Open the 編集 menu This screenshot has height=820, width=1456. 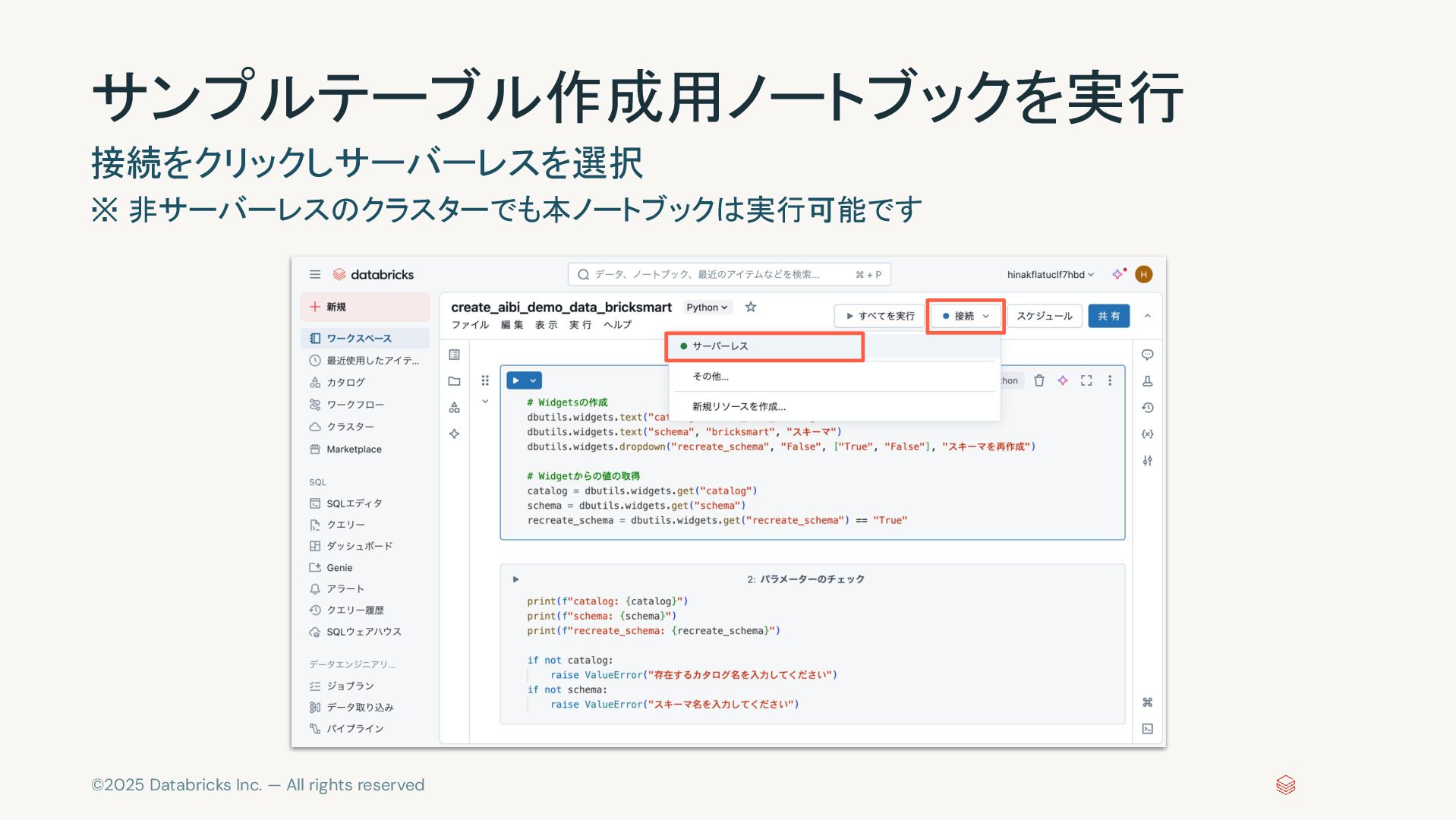(x=512, y=325)
